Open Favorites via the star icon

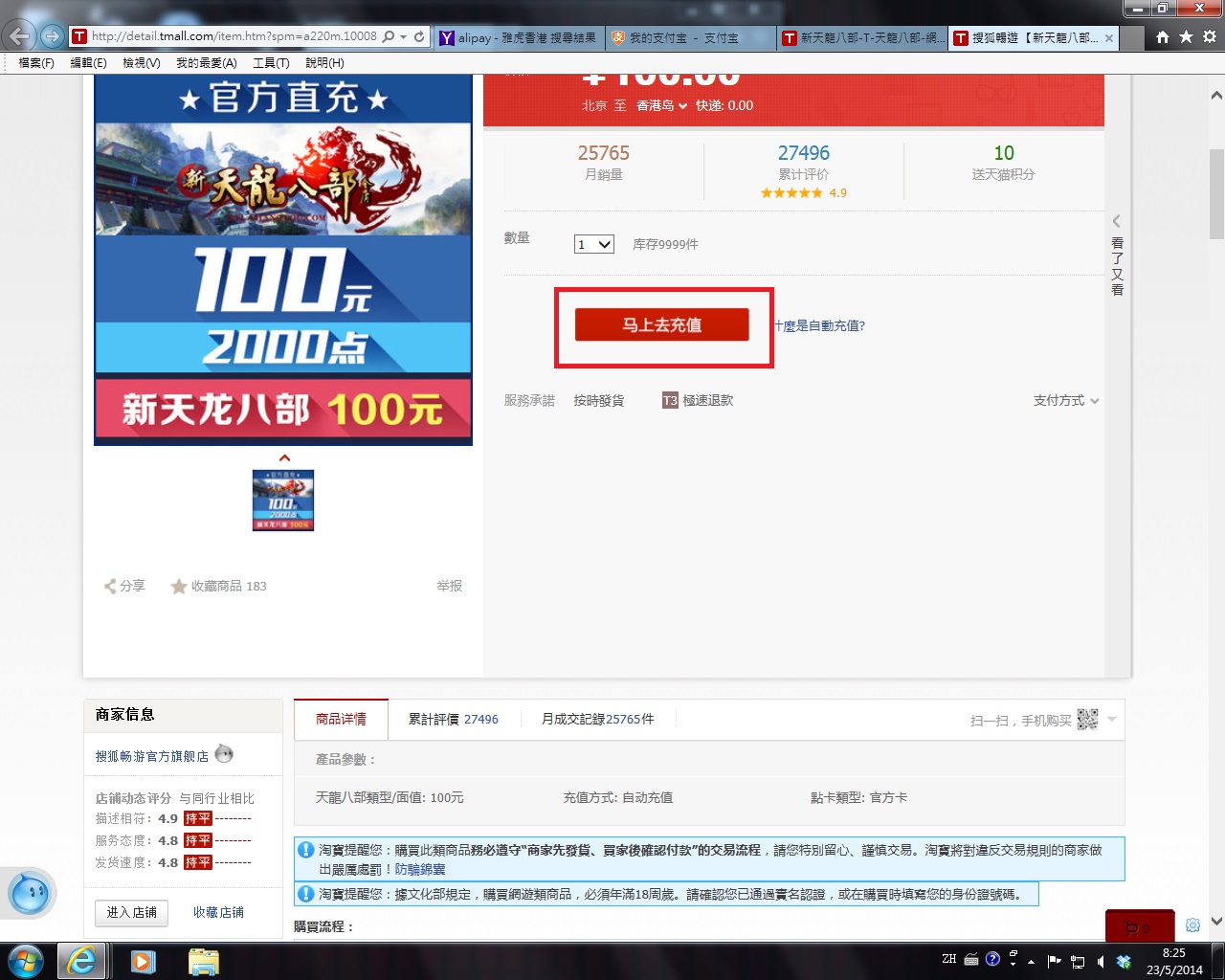1186,36
